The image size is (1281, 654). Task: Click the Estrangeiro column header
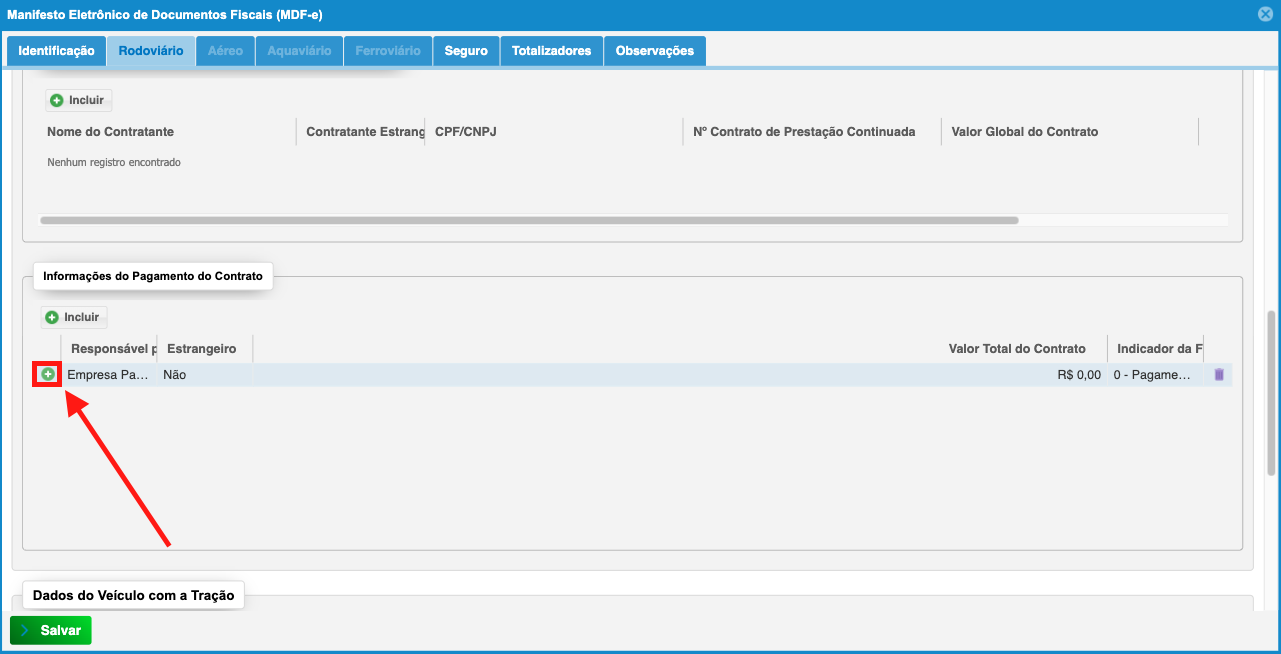202,349
